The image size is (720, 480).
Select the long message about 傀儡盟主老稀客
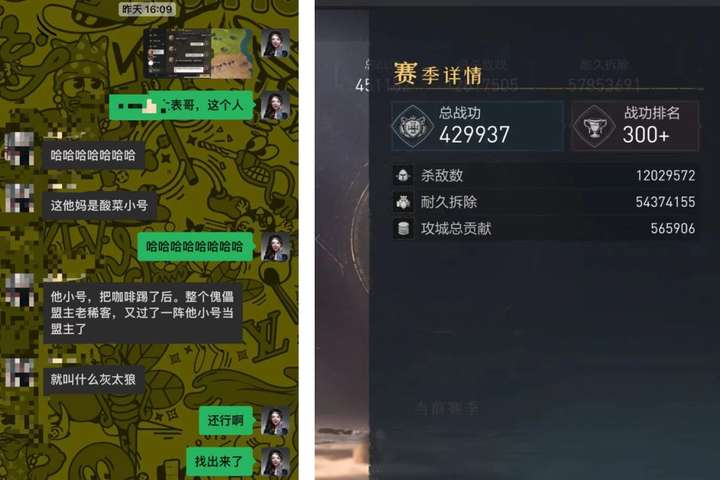coord(142,313)
